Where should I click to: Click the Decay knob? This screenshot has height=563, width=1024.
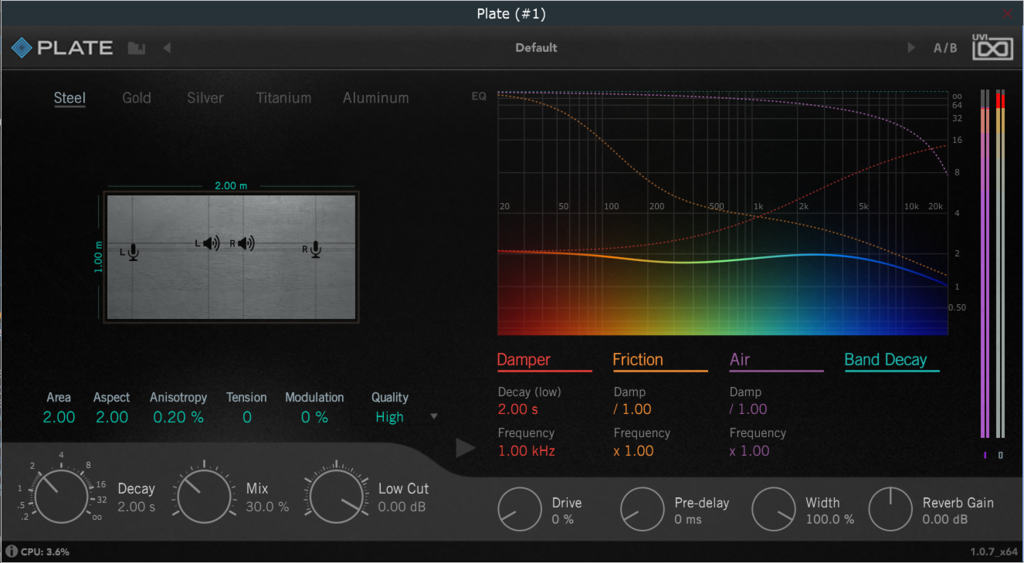60,496
